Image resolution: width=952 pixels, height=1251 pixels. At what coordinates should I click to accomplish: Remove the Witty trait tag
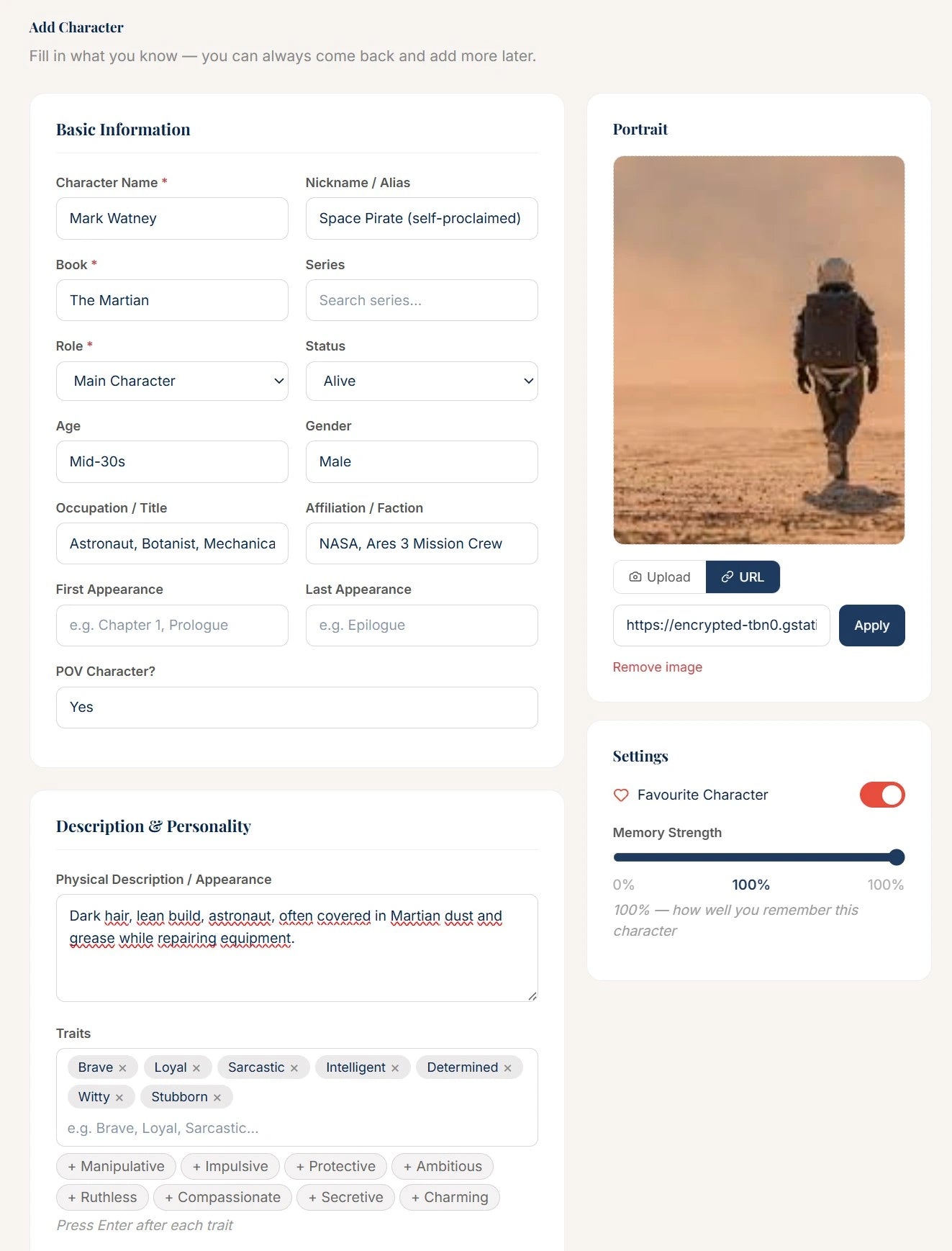119,1098
